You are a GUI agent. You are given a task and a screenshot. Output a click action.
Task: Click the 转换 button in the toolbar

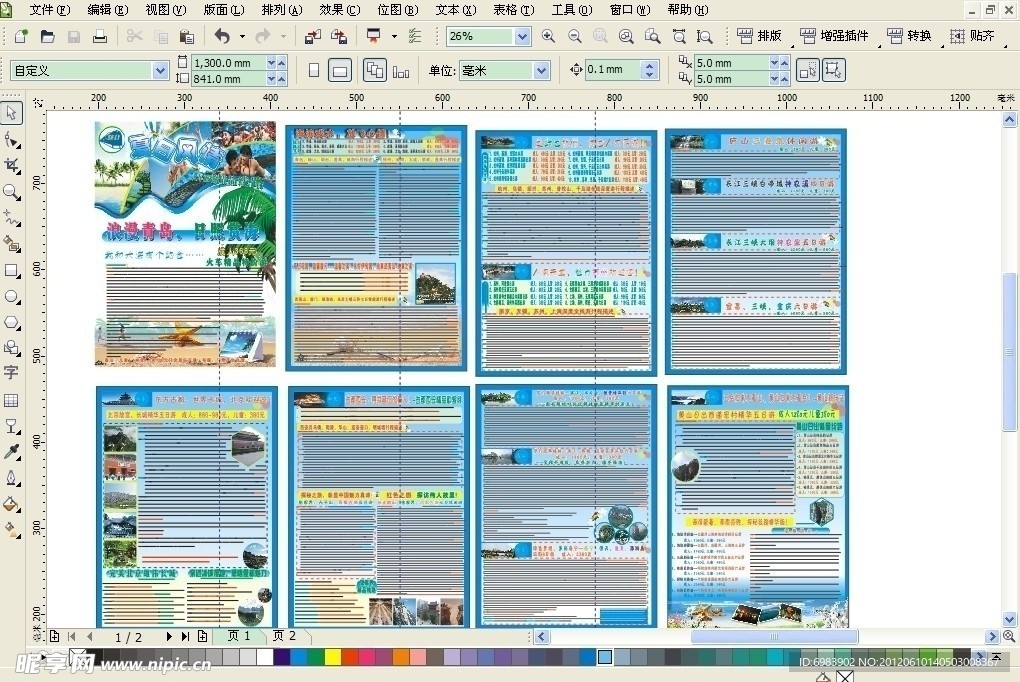point(909,36)
